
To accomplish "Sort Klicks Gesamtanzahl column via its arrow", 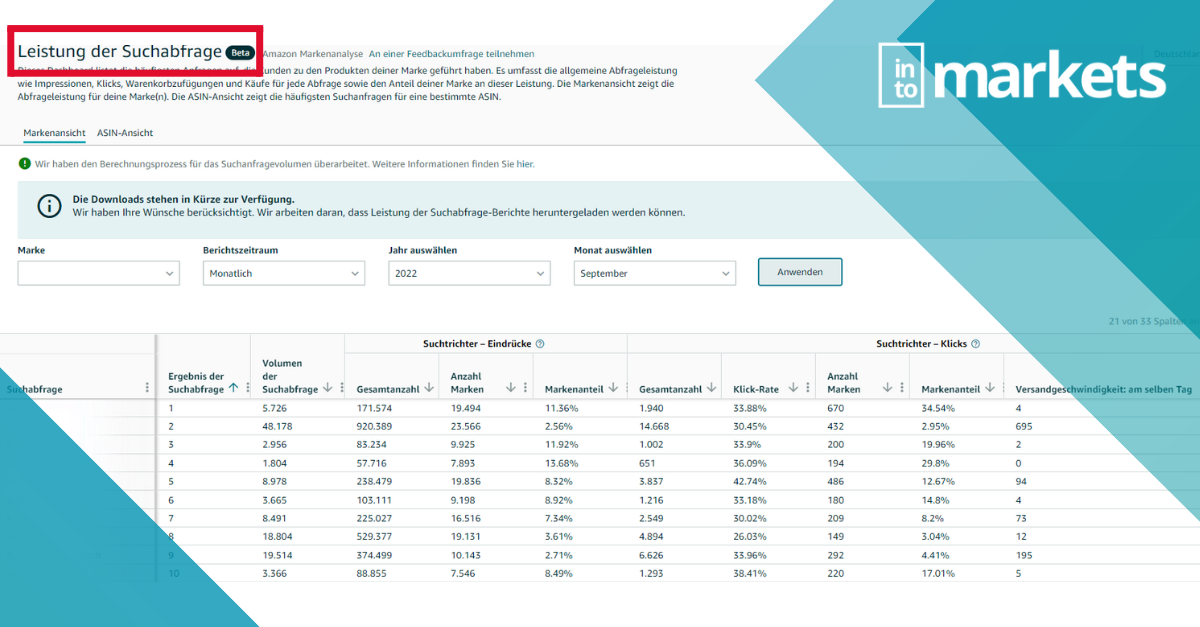I will pyautogui.click(x=711, y=388).
